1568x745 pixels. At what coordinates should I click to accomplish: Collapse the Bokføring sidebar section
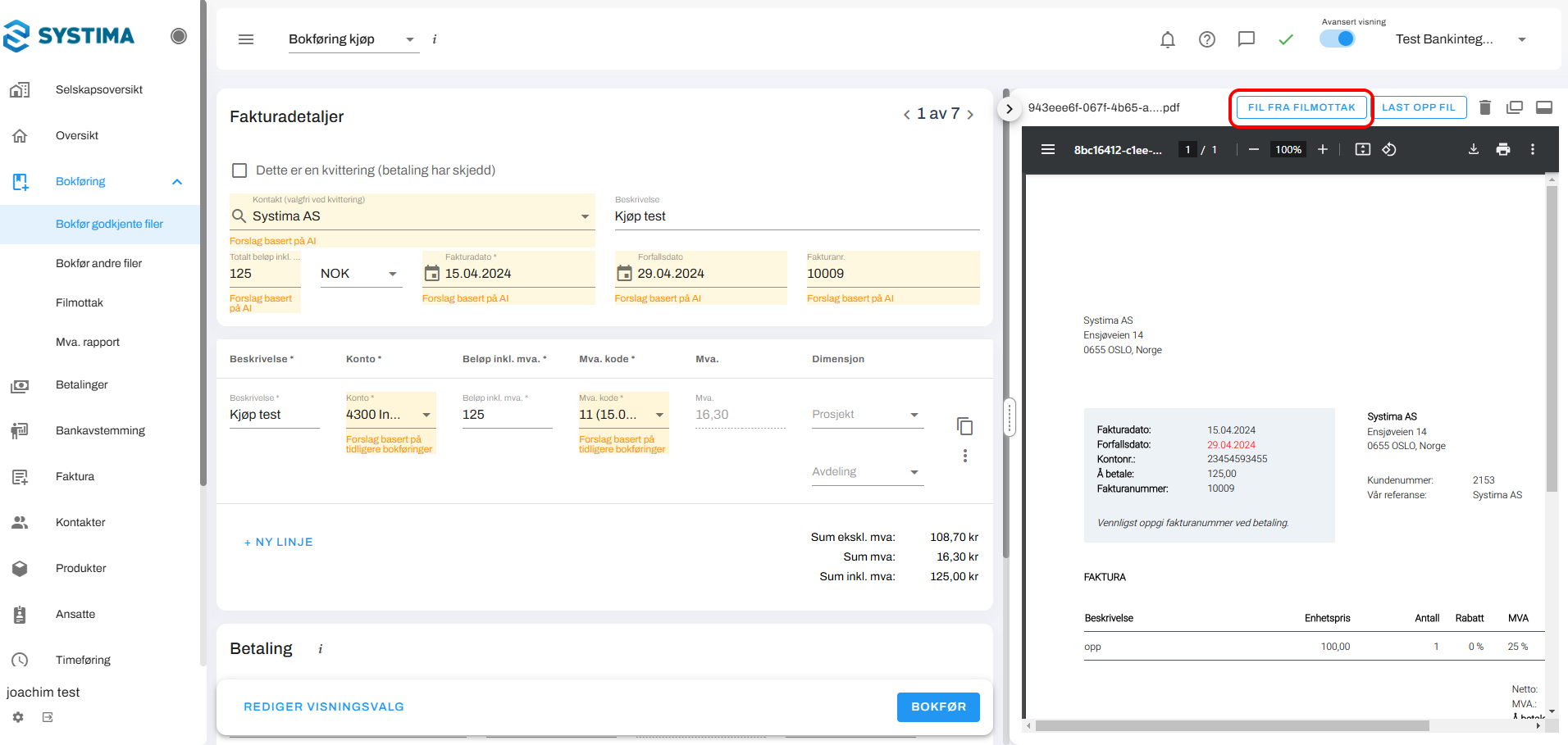coord(177,182)
